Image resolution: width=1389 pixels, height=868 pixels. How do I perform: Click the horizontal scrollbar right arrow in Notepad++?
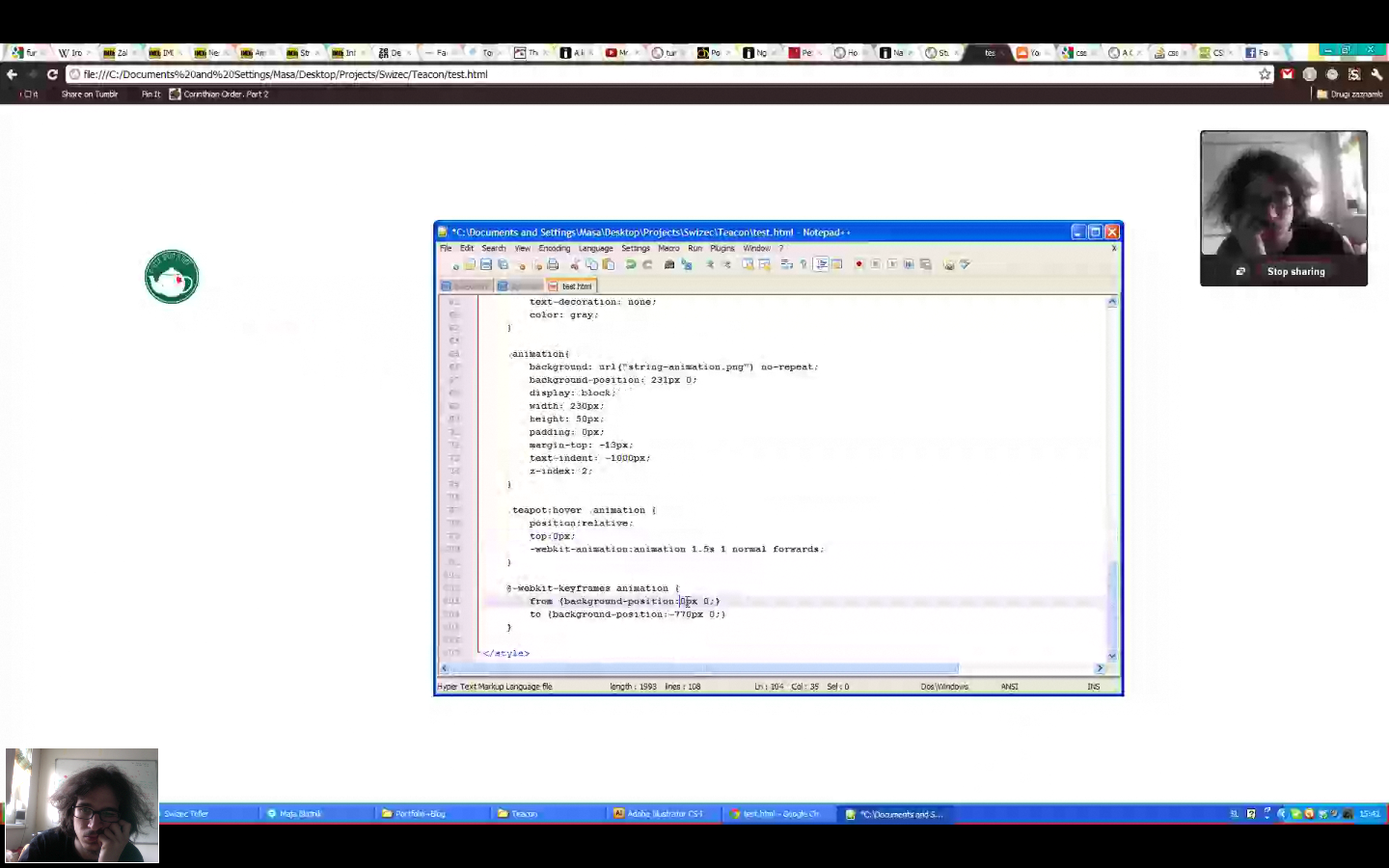[x=1099, y=668]
